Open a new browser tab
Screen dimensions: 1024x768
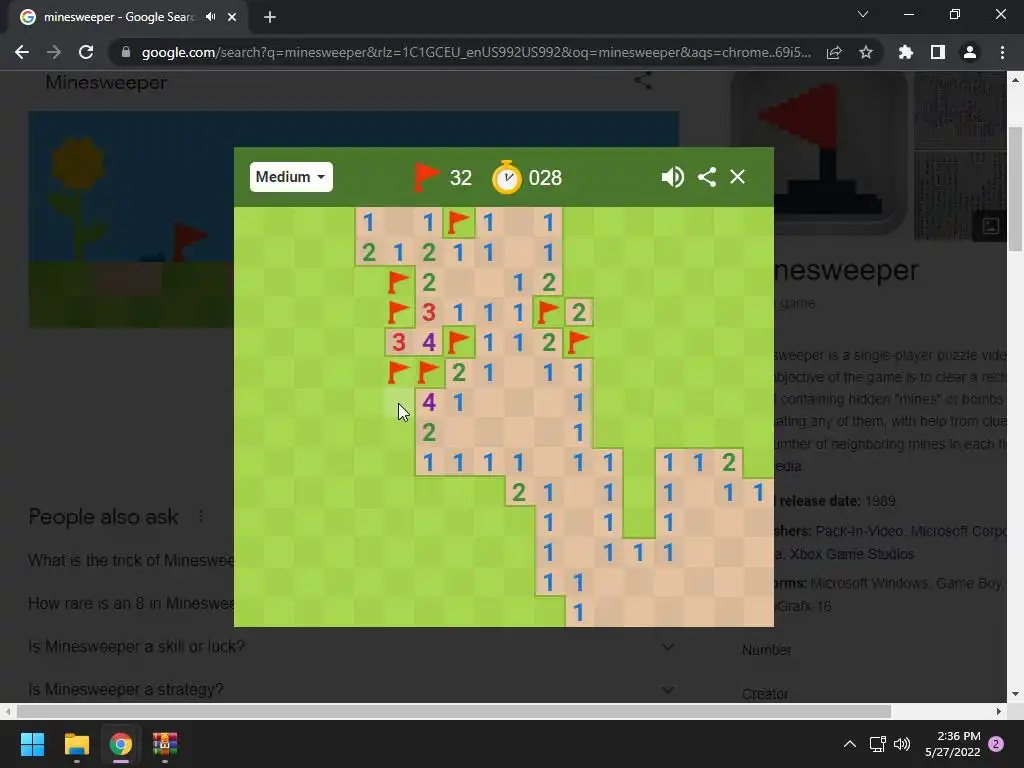tap(270, 17)
